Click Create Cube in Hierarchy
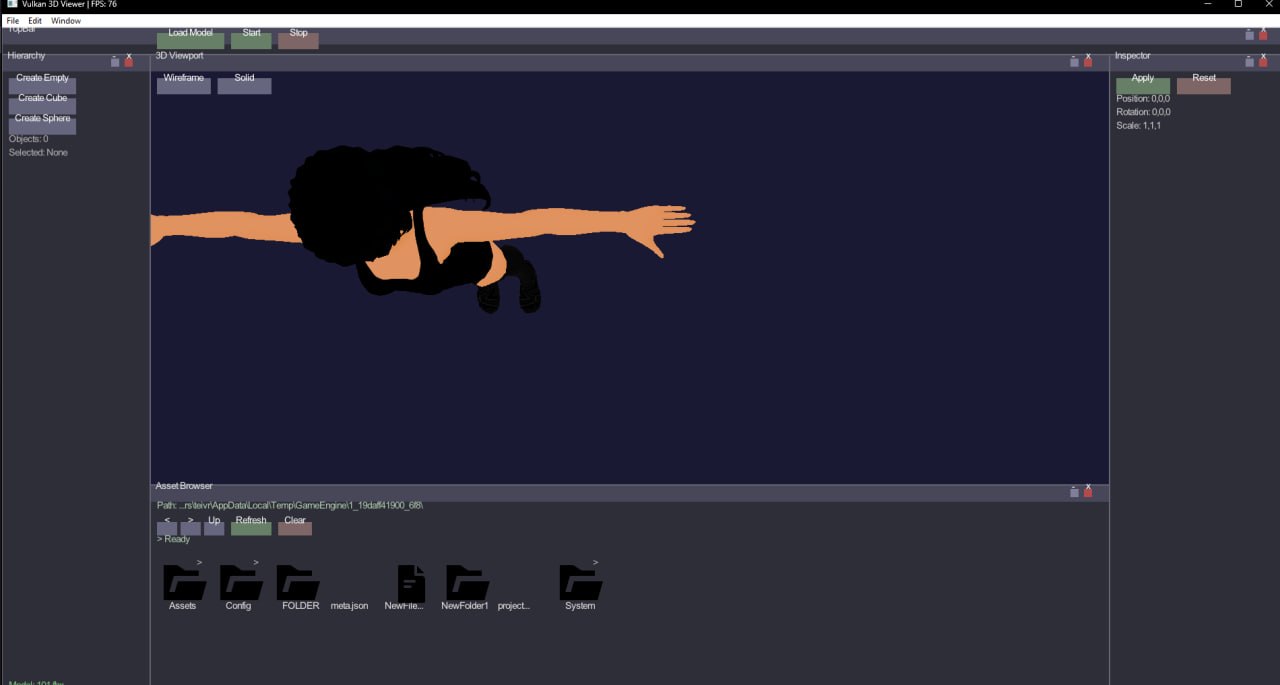The height and width of the screenshot is (685, 1280). coord(42,105)
